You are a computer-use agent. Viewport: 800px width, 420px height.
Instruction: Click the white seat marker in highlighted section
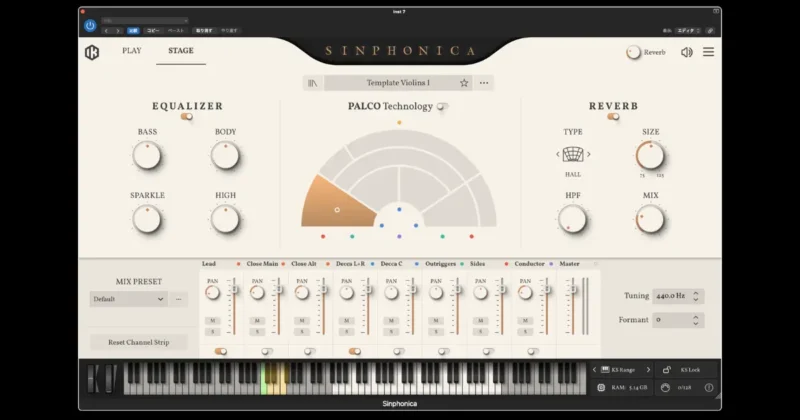click(x=337, y=210)
